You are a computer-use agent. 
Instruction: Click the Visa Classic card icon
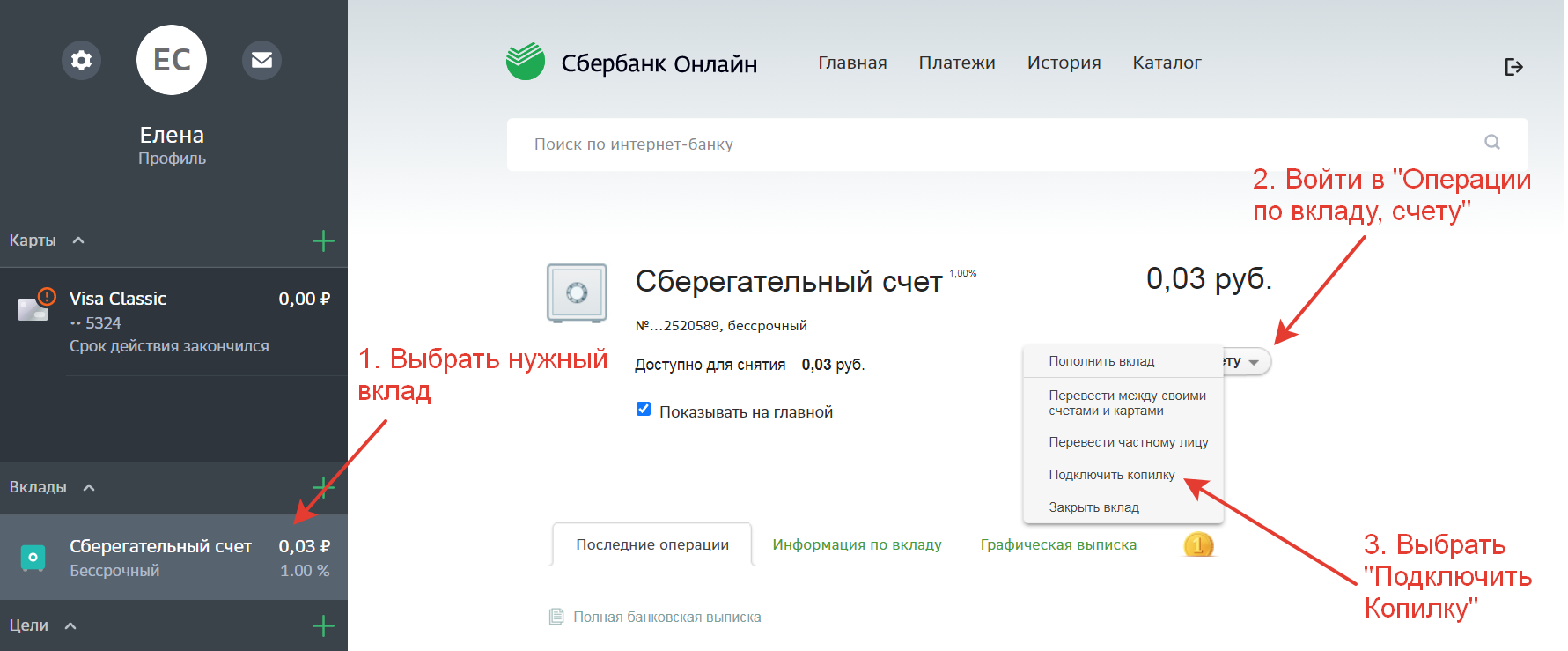34,307
